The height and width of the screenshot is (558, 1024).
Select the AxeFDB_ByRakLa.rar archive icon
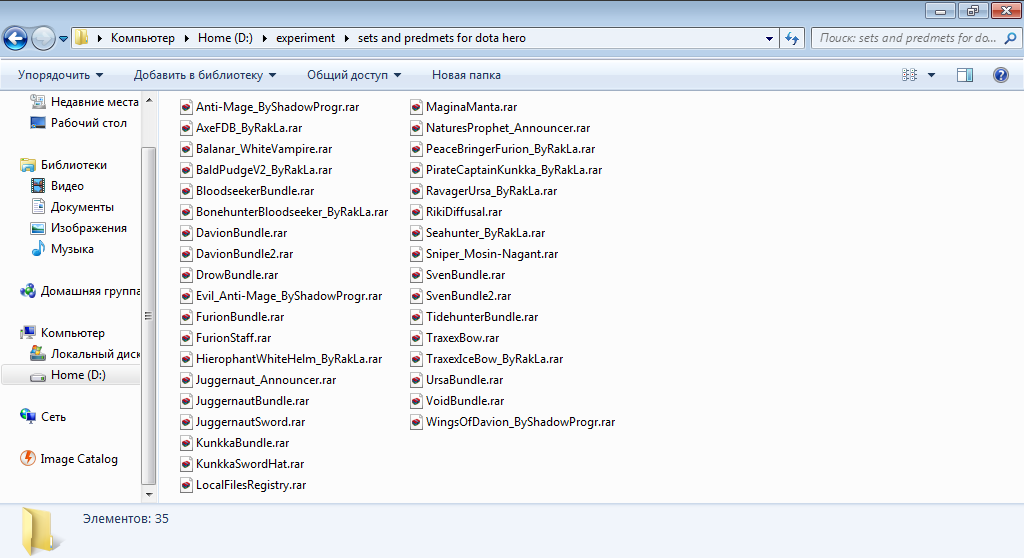pos(186,128)
